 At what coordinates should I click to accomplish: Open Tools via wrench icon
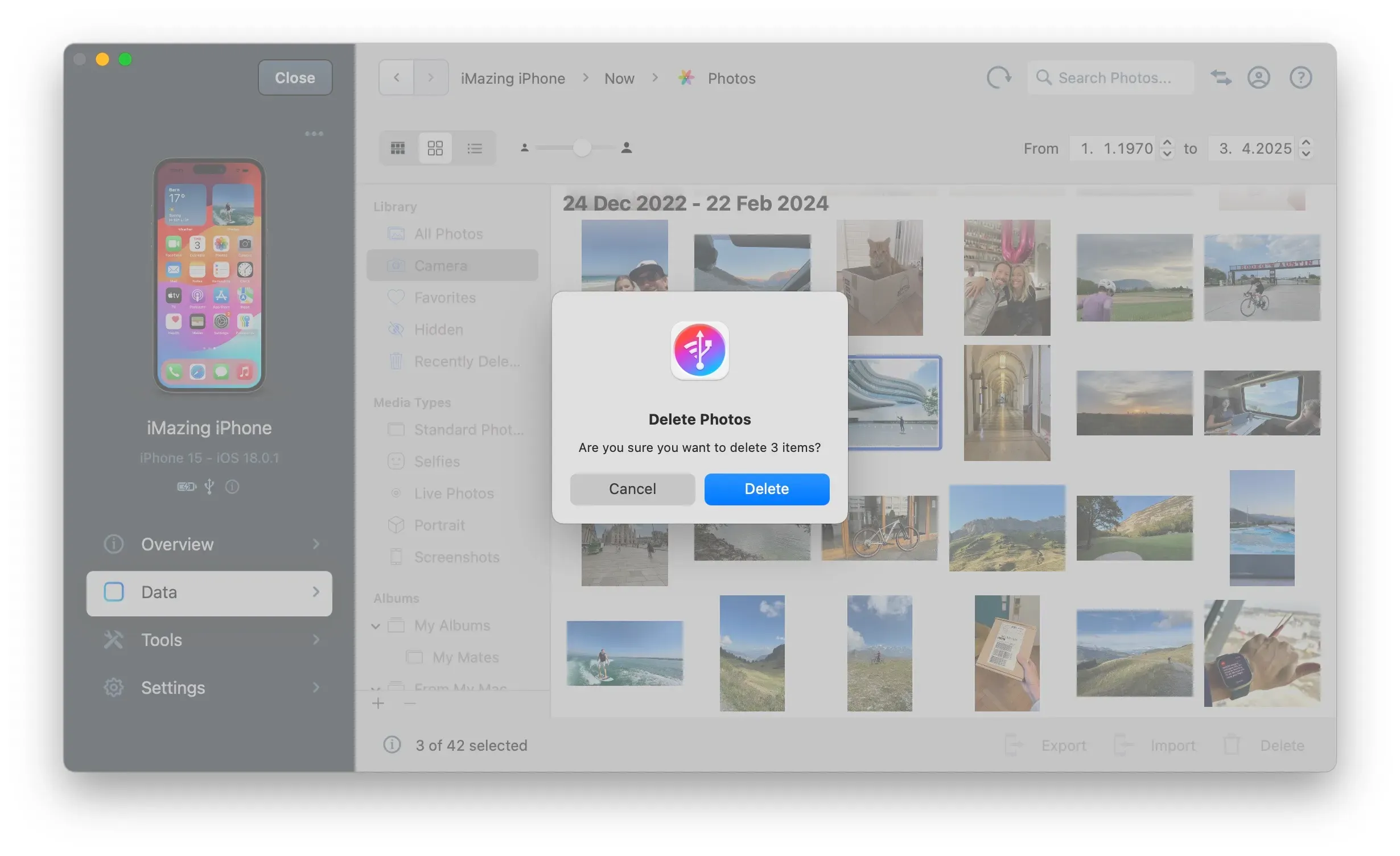[x=114, y=640]
